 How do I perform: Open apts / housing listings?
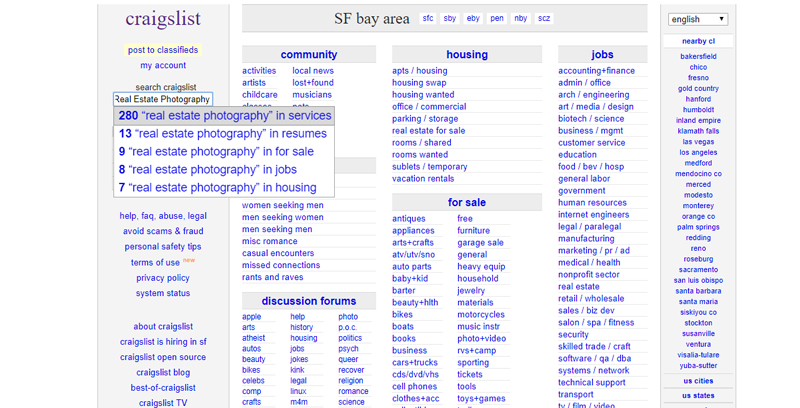click(419, 71)
